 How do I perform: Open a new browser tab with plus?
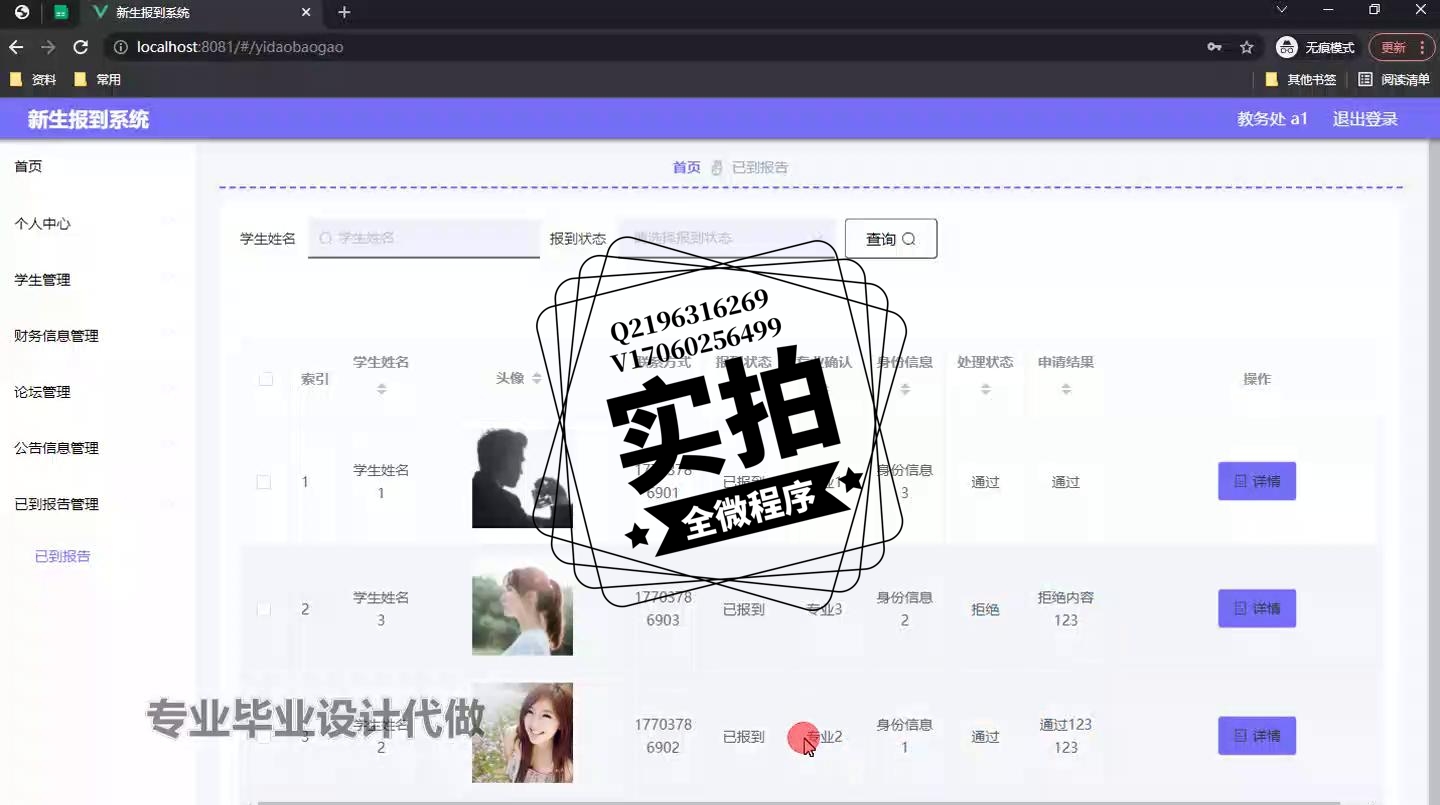344,12
